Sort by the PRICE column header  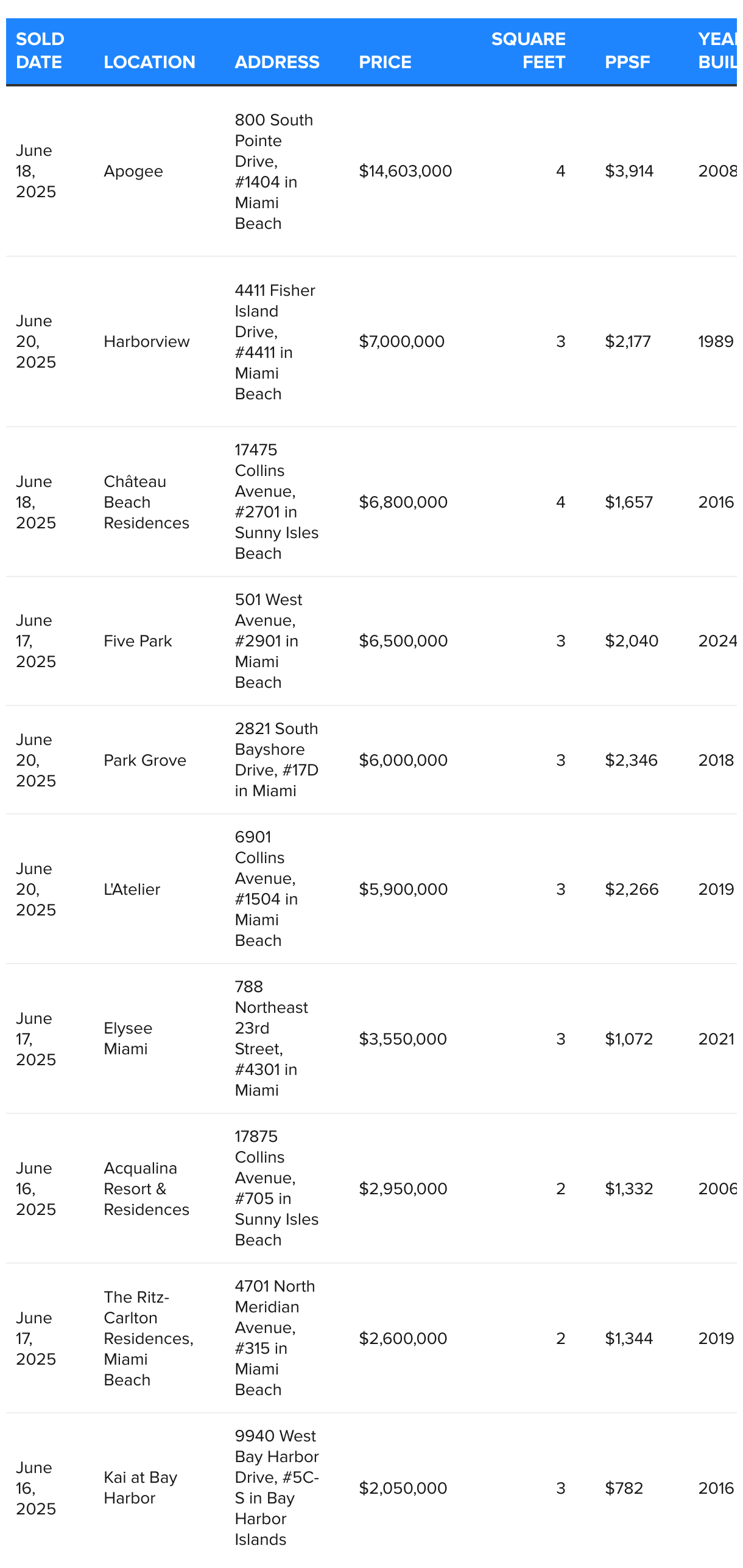coord(385,62)
